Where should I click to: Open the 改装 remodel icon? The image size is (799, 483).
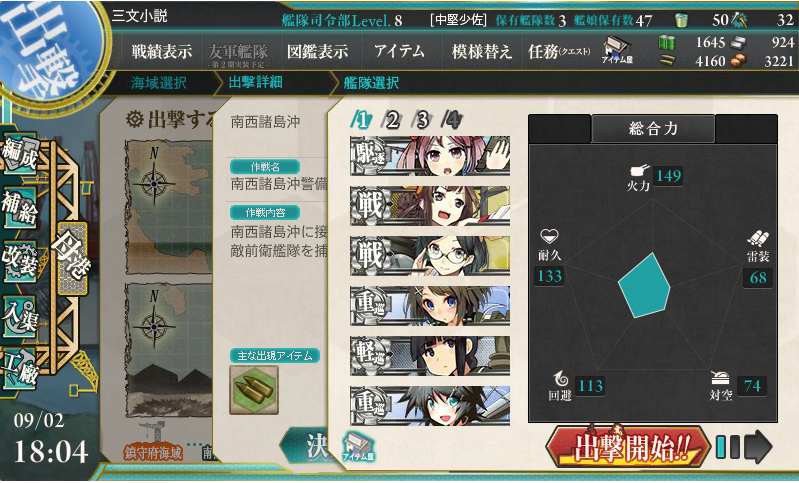tap(20, 261)
